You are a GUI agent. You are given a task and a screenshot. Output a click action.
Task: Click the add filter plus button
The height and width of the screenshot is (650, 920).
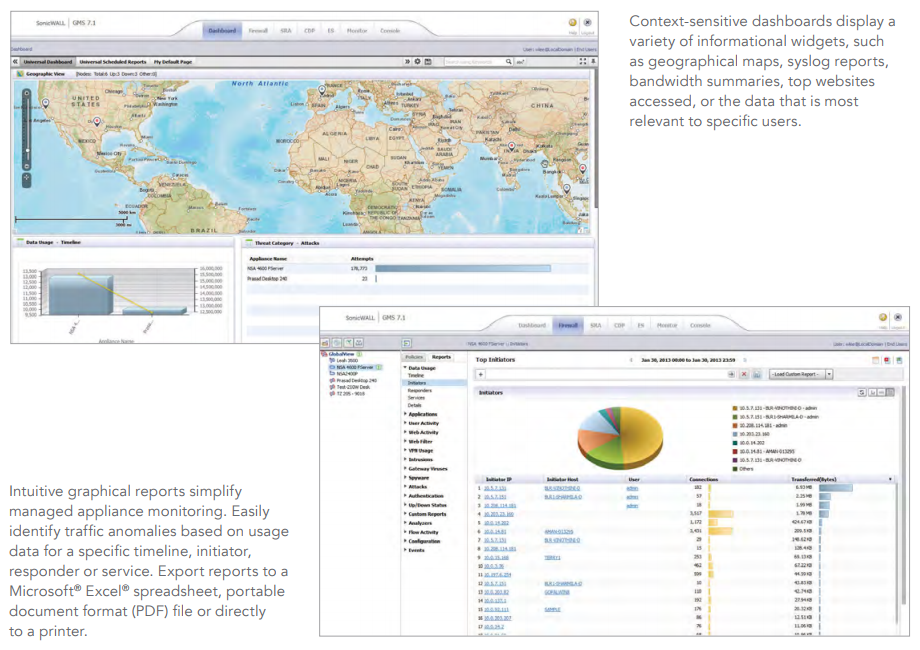pyautogui.click(x=481, y=374)
